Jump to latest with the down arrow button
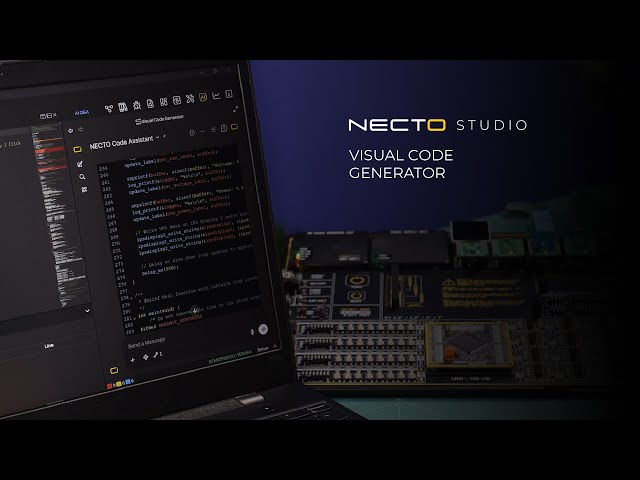640x480 pixels. click(x=195, y=310)
